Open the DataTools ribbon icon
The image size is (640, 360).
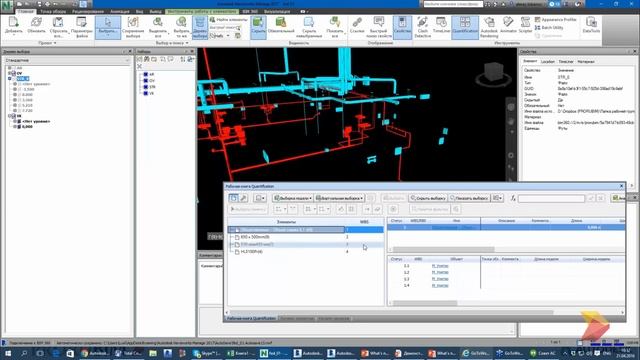tap(591, 25)
